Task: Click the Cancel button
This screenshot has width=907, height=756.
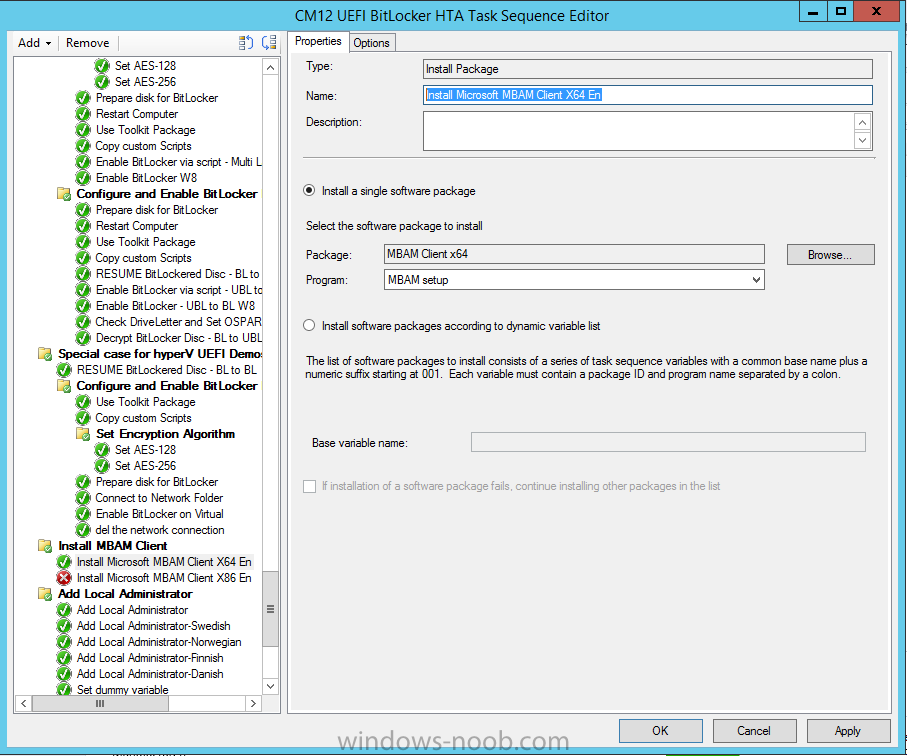Action: pyautogui.click(x=754, y=731)
